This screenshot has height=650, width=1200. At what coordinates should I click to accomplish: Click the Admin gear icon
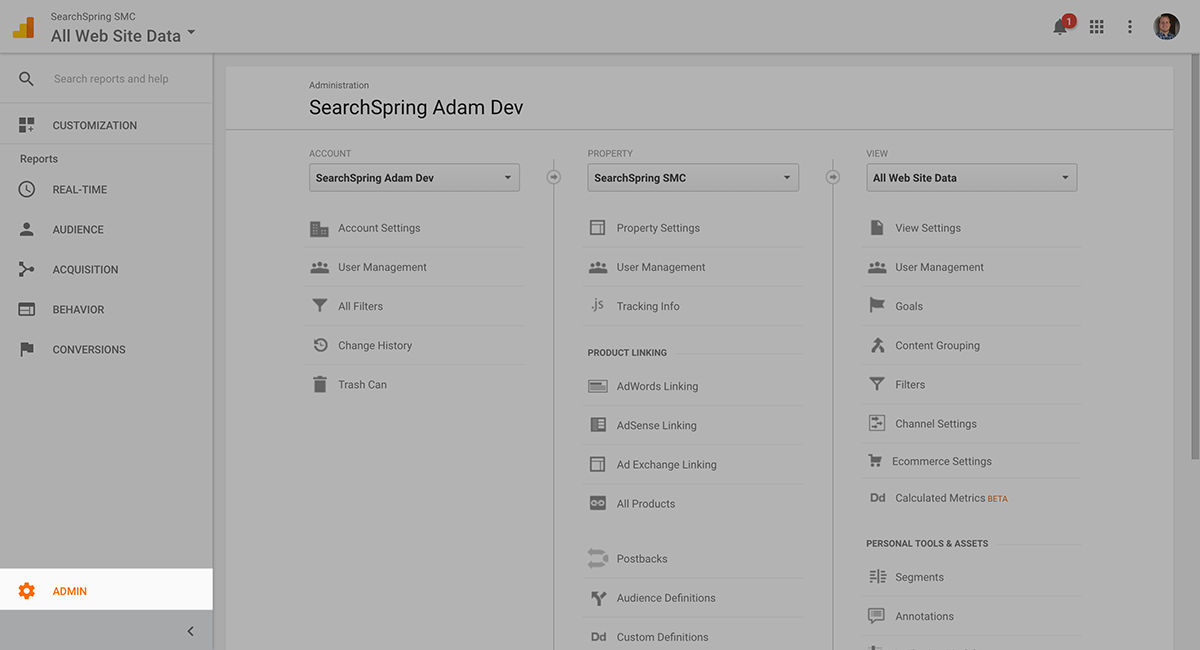pyautogui.click(x=27, y=591)
